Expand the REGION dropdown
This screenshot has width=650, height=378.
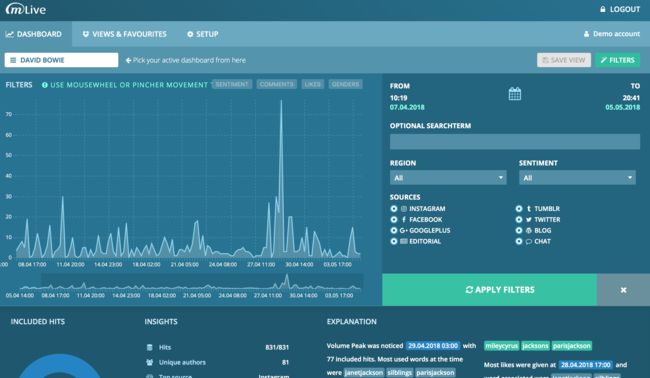point(448,178)
